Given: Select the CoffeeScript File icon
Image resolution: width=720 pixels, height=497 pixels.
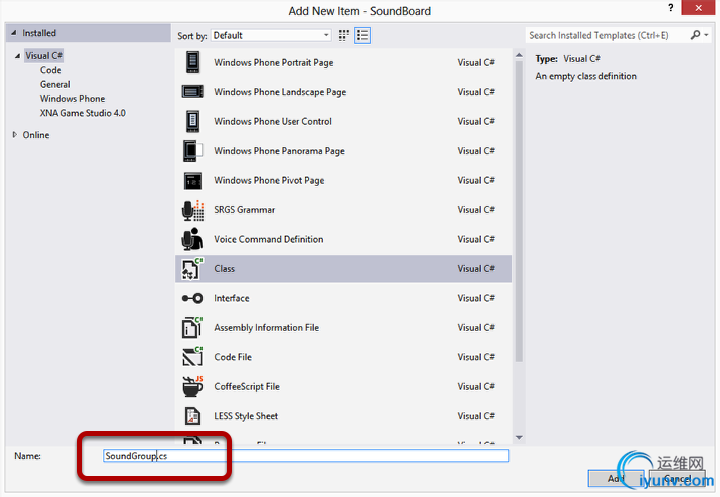Looking at the screenshot, I should [192, 386].
